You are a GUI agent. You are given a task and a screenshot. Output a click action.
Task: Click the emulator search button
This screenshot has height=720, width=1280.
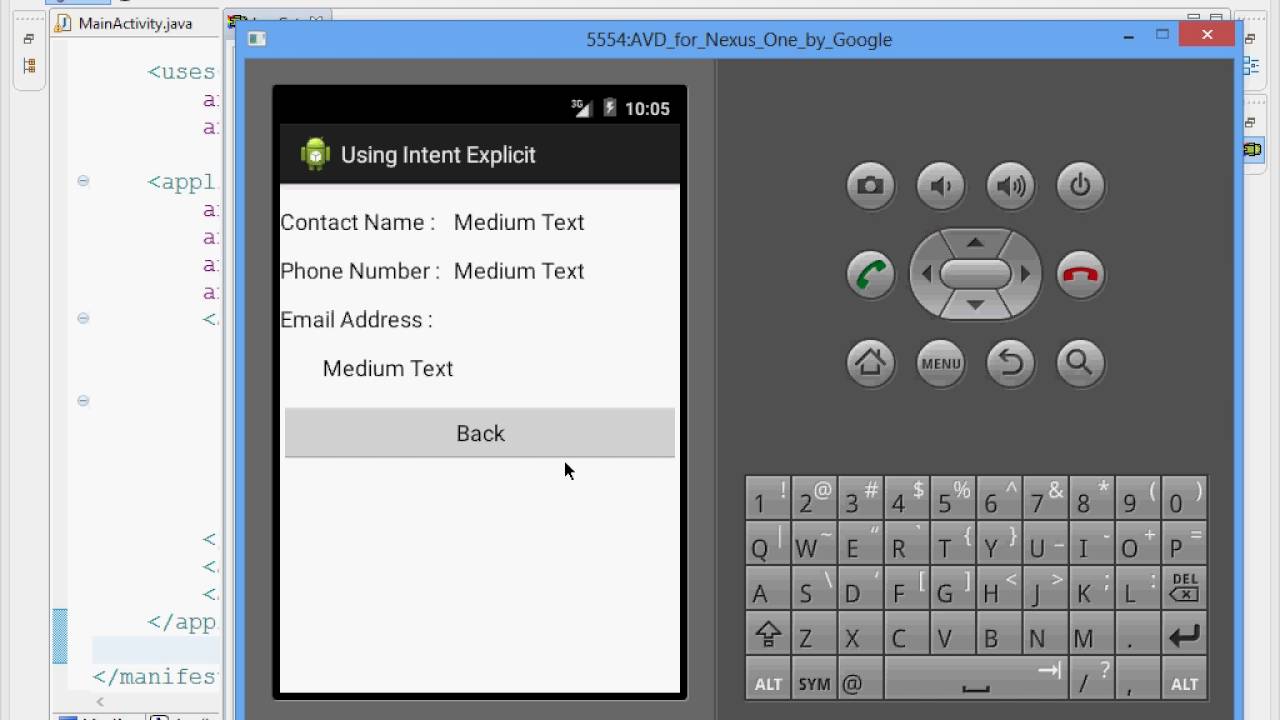[1080, 362]
